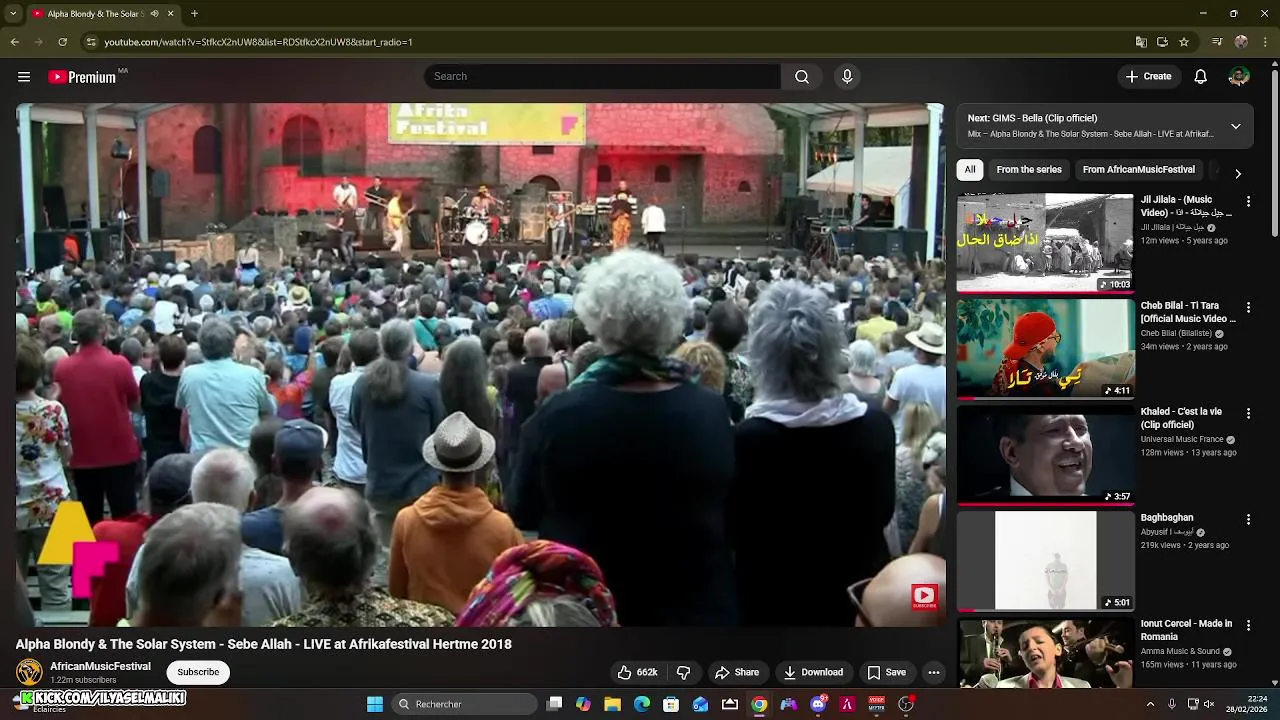Click the search magnifier button

(x=802, y=76)
